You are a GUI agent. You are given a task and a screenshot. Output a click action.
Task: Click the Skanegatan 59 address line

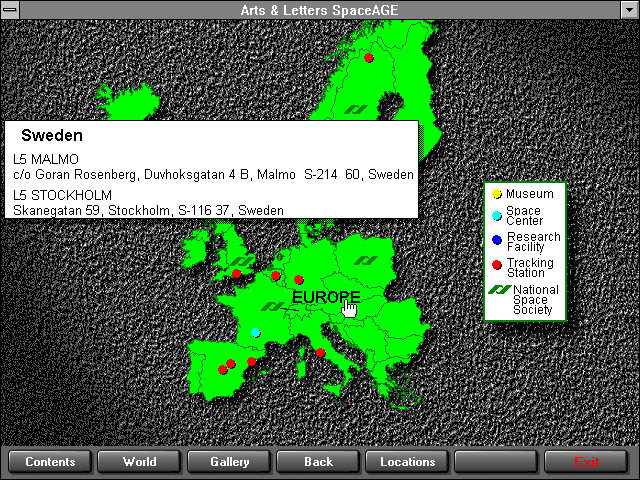[x=148, y=210]
